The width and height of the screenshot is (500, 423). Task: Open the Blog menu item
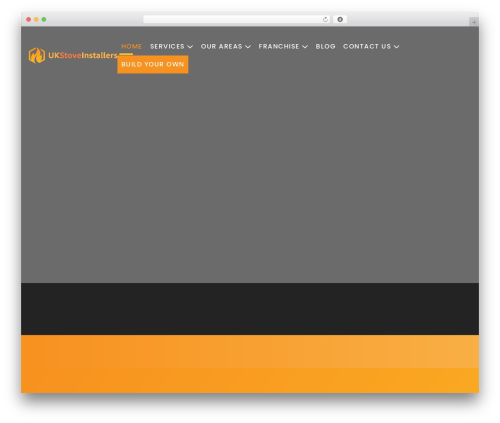point(325,47)
